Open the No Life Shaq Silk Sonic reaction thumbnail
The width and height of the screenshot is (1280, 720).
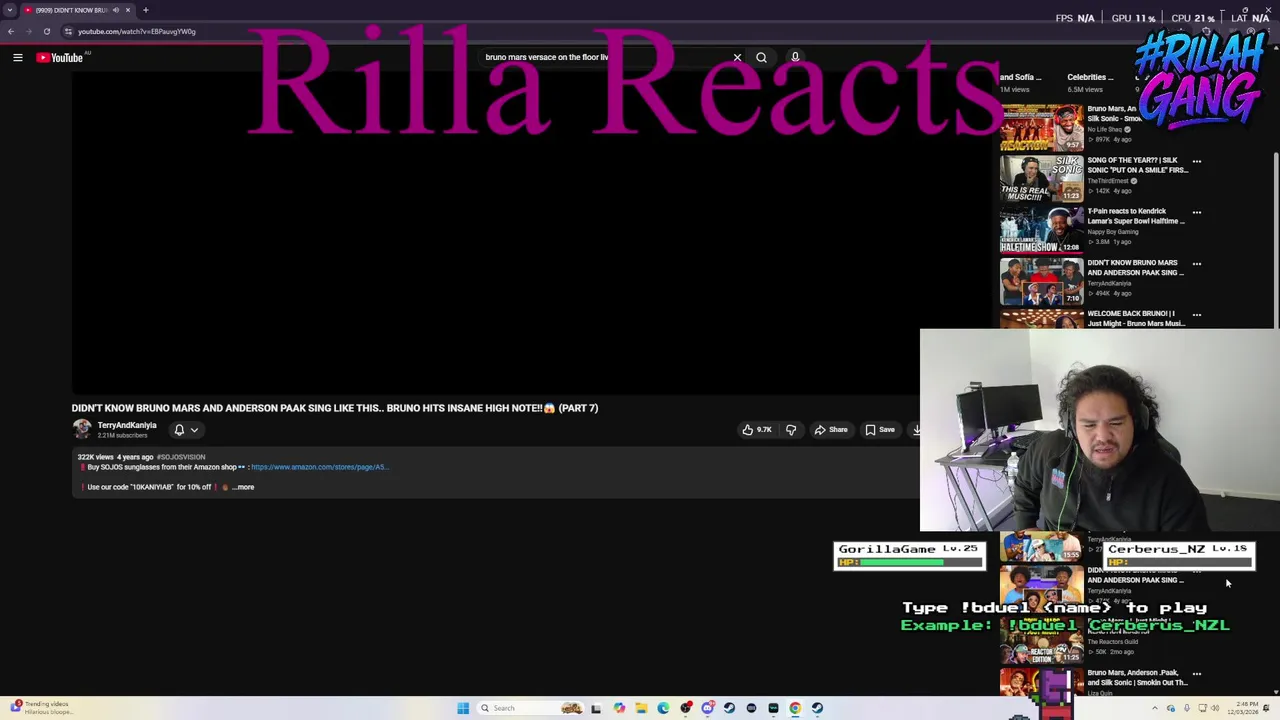tap(1041, 127)
